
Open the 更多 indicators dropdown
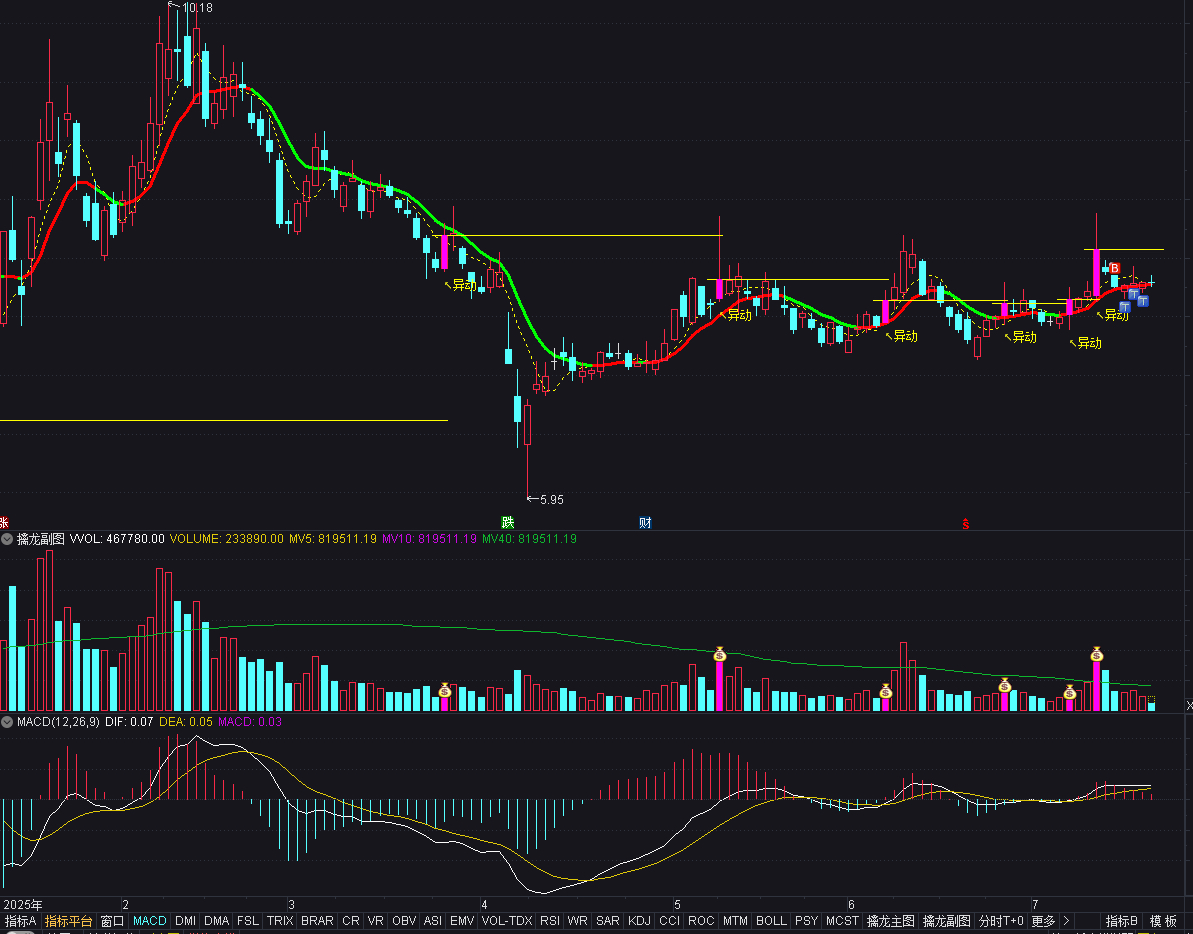(x=1042, y=920)
